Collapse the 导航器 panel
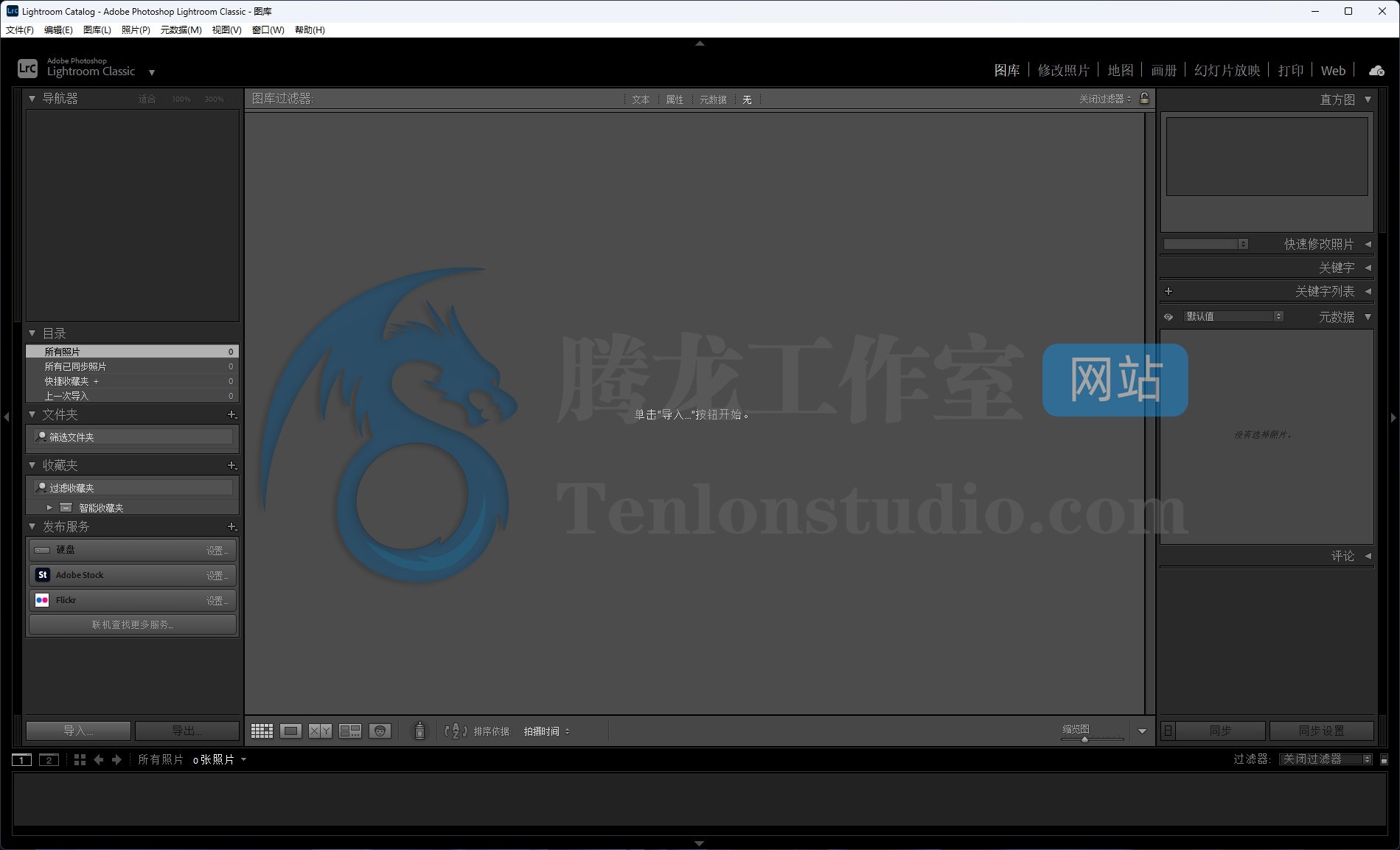 click(32, 98)
